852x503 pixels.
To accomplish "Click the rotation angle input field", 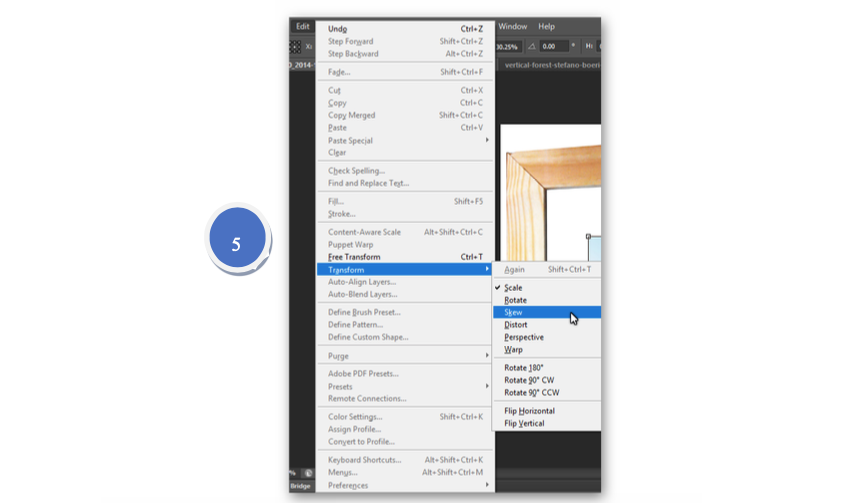I will (x=556, y=46).
